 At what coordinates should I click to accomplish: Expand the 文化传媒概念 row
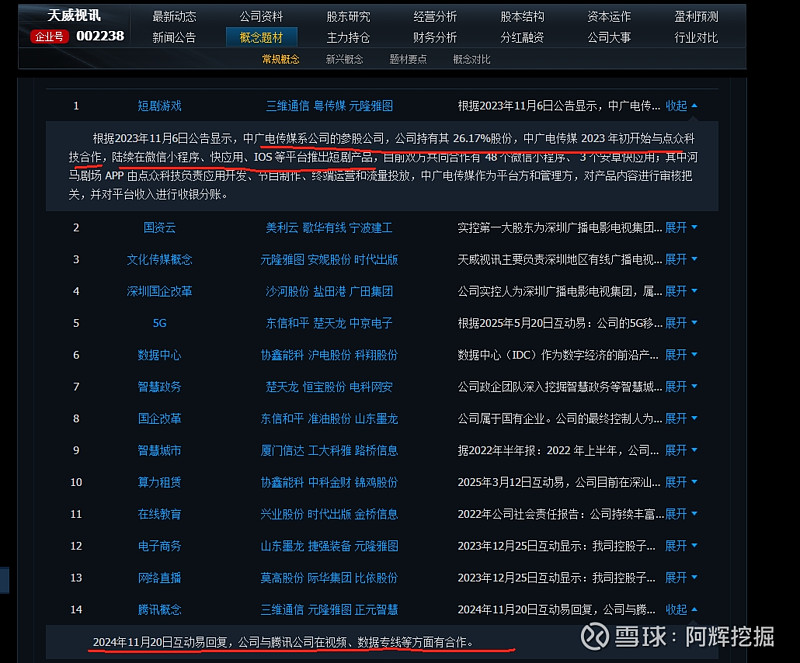[x=681, y=259]
